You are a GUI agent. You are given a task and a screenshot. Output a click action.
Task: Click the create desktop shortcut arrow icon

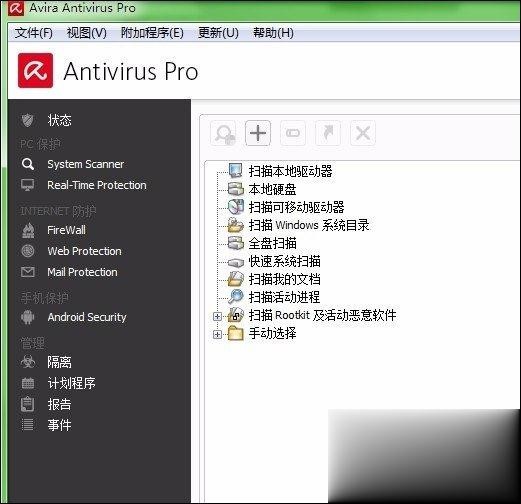[328, 133]
